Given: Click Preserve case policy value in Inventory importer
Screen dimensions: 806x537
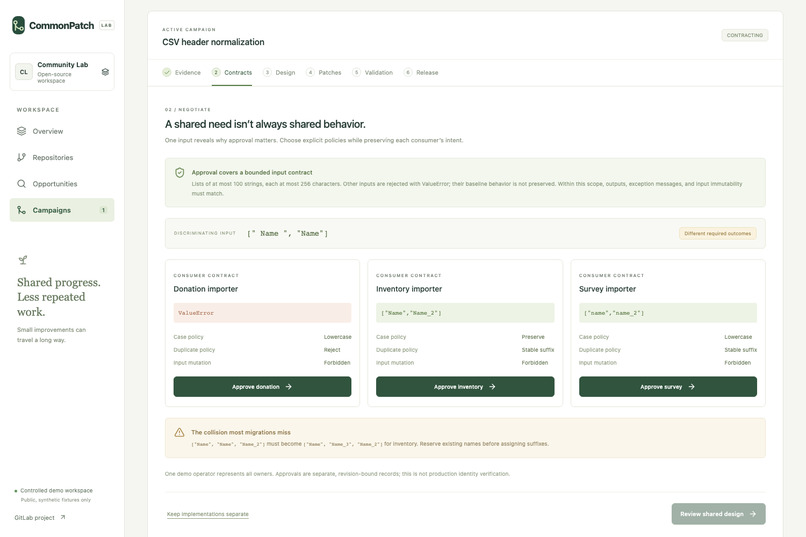Looking at the screenshot, I should pyautogui.click(x=533, y=337).
